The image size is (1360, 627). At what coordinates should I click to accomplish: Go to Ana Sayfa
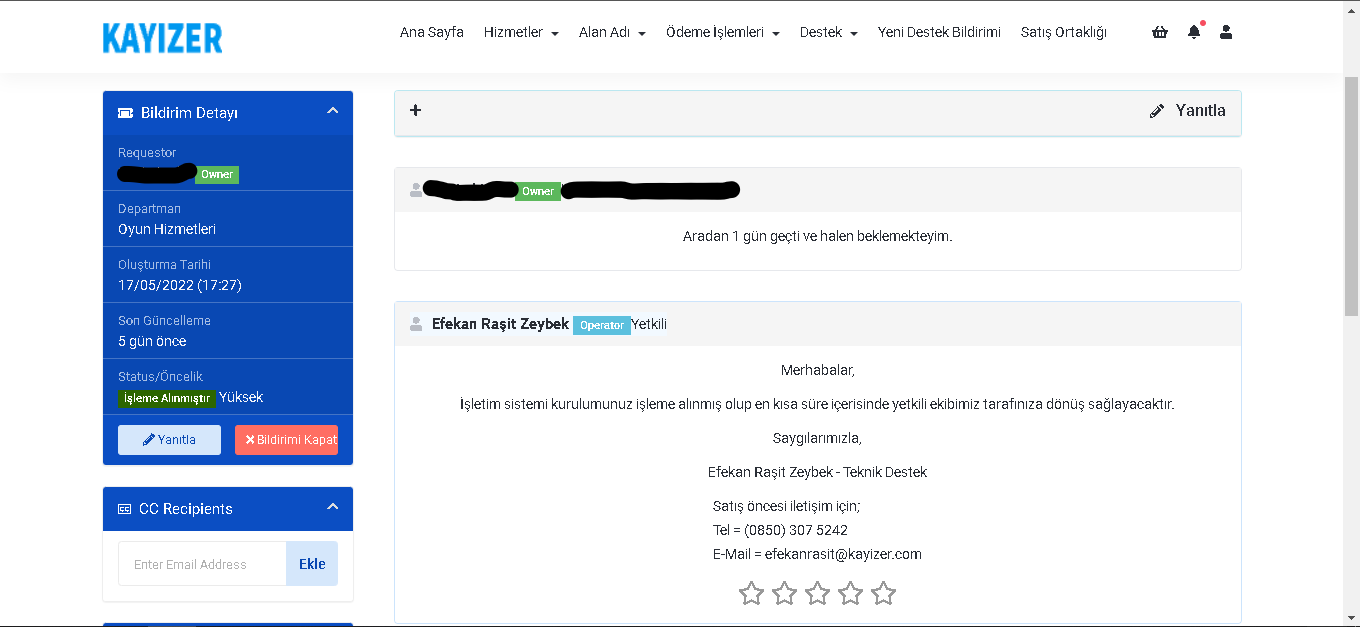coord(432,32)
